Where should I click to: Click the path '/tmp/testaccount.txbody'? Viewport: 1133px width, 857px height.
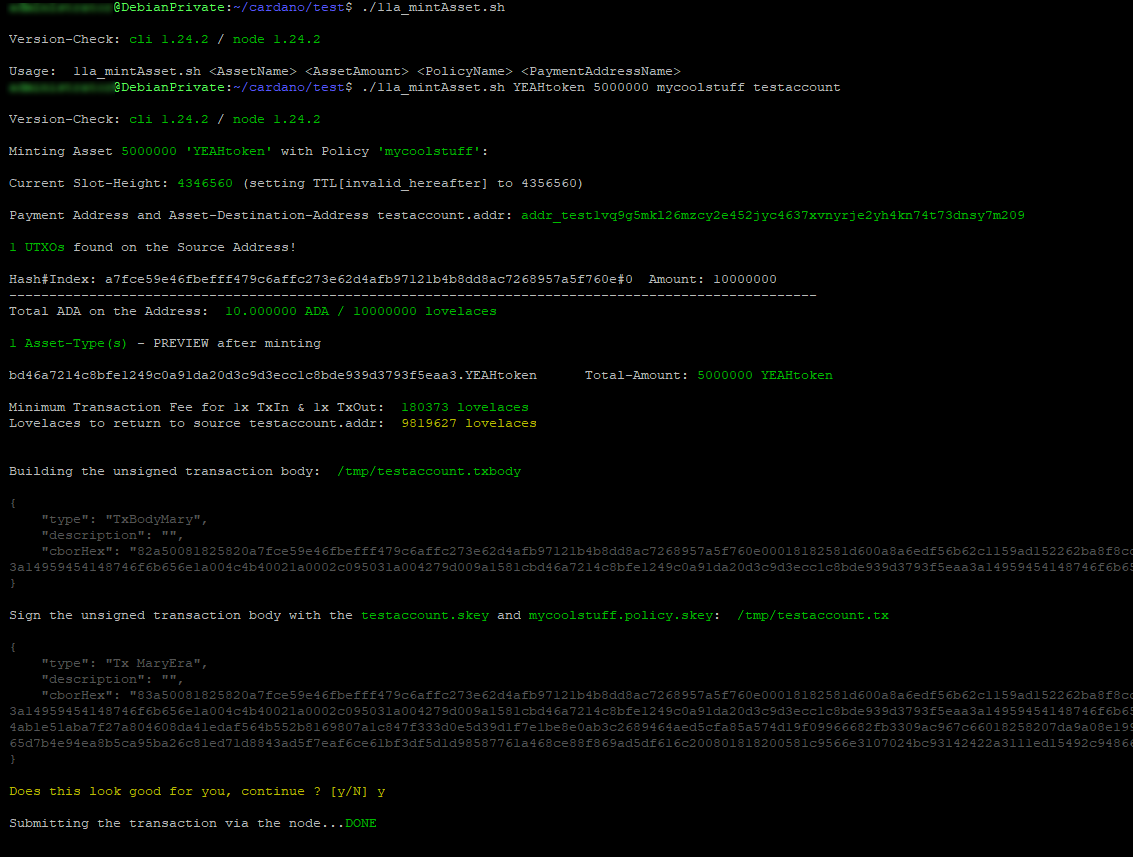428,471
